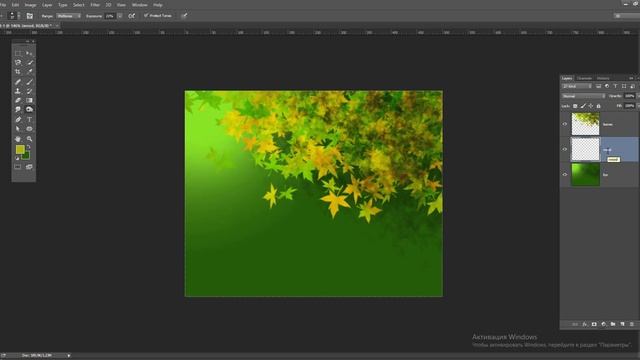Screen dimensions: 640x360
Task: Change the screen mode
Action: [x=29, y=167]
